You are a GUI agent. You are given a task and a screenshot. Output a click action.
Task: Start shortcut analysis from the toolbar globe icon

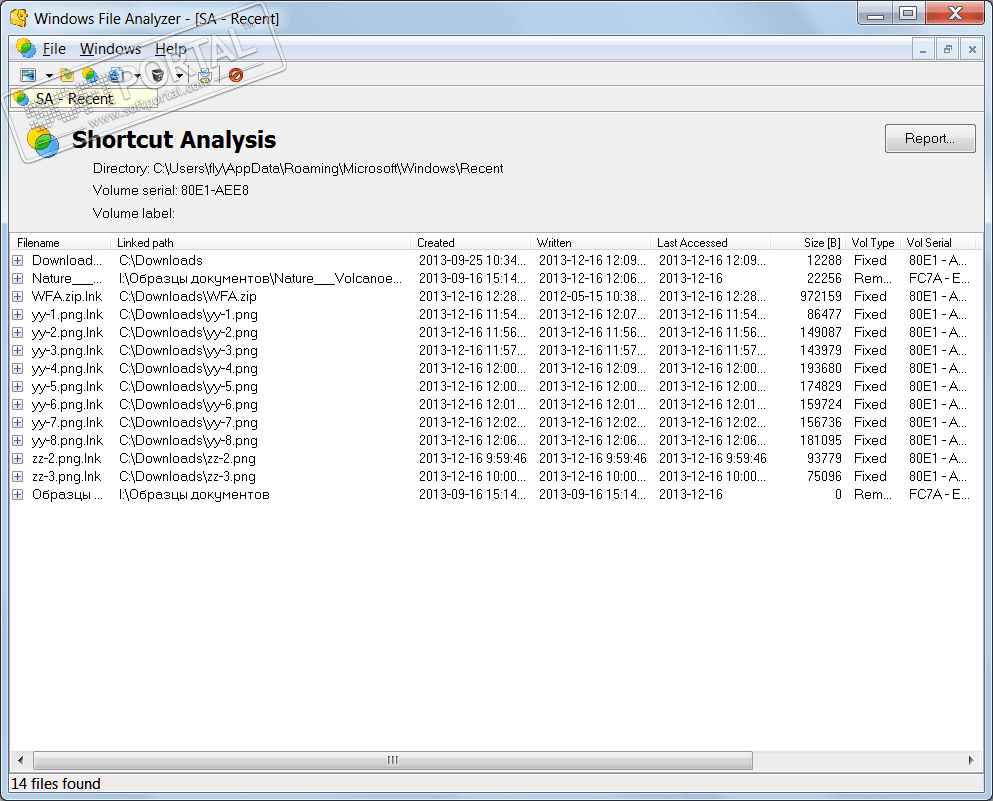click(x=90, y=75)
